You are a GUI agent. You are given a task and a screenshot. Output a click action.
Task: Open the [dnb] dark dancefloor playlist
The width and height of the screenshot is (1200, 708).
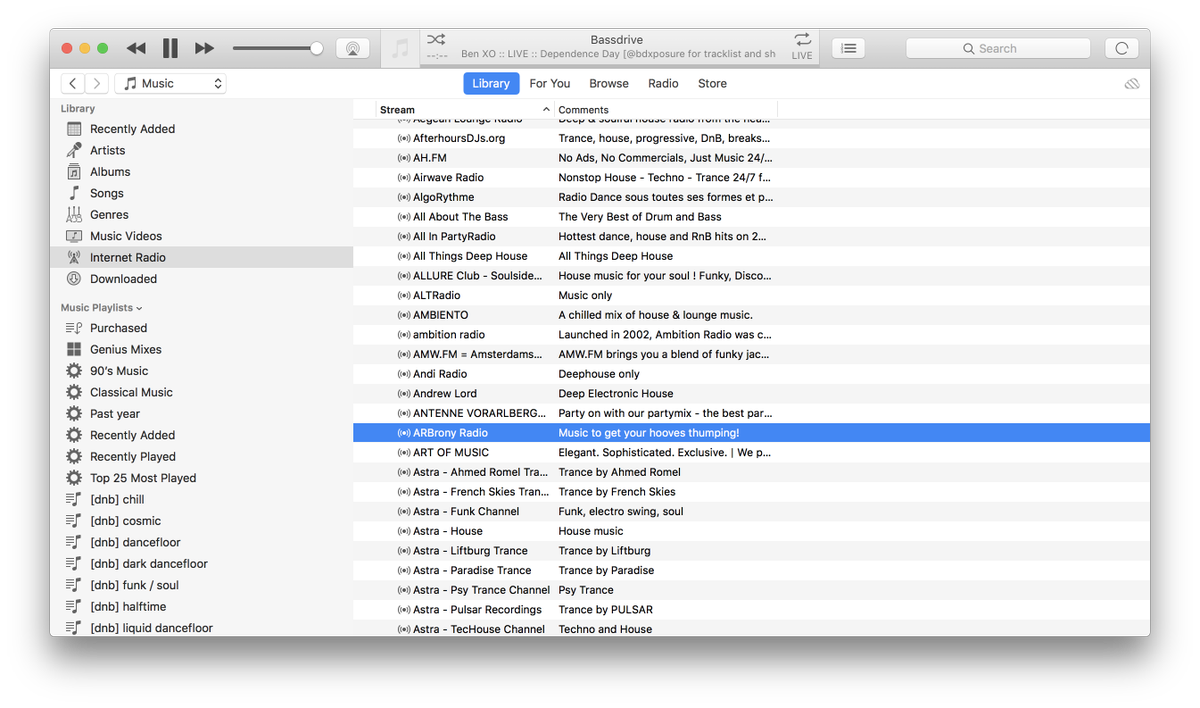tap(201, 564)
